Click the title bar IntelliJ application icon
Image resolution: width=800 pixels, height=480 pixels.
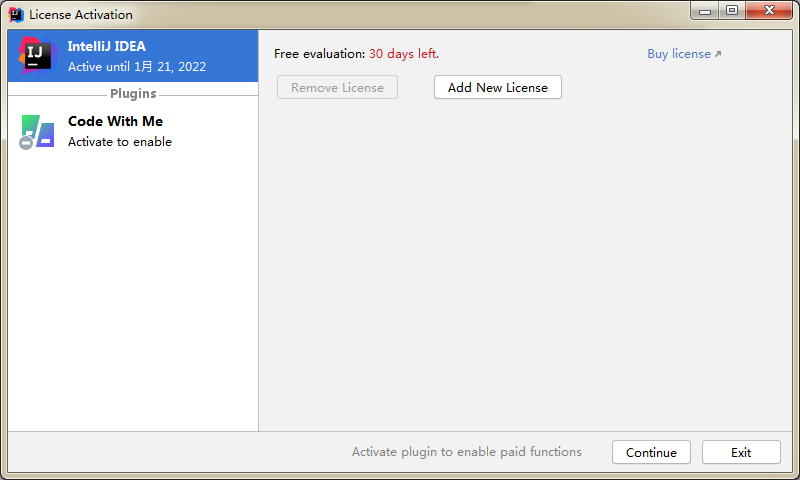pos(16,15)
